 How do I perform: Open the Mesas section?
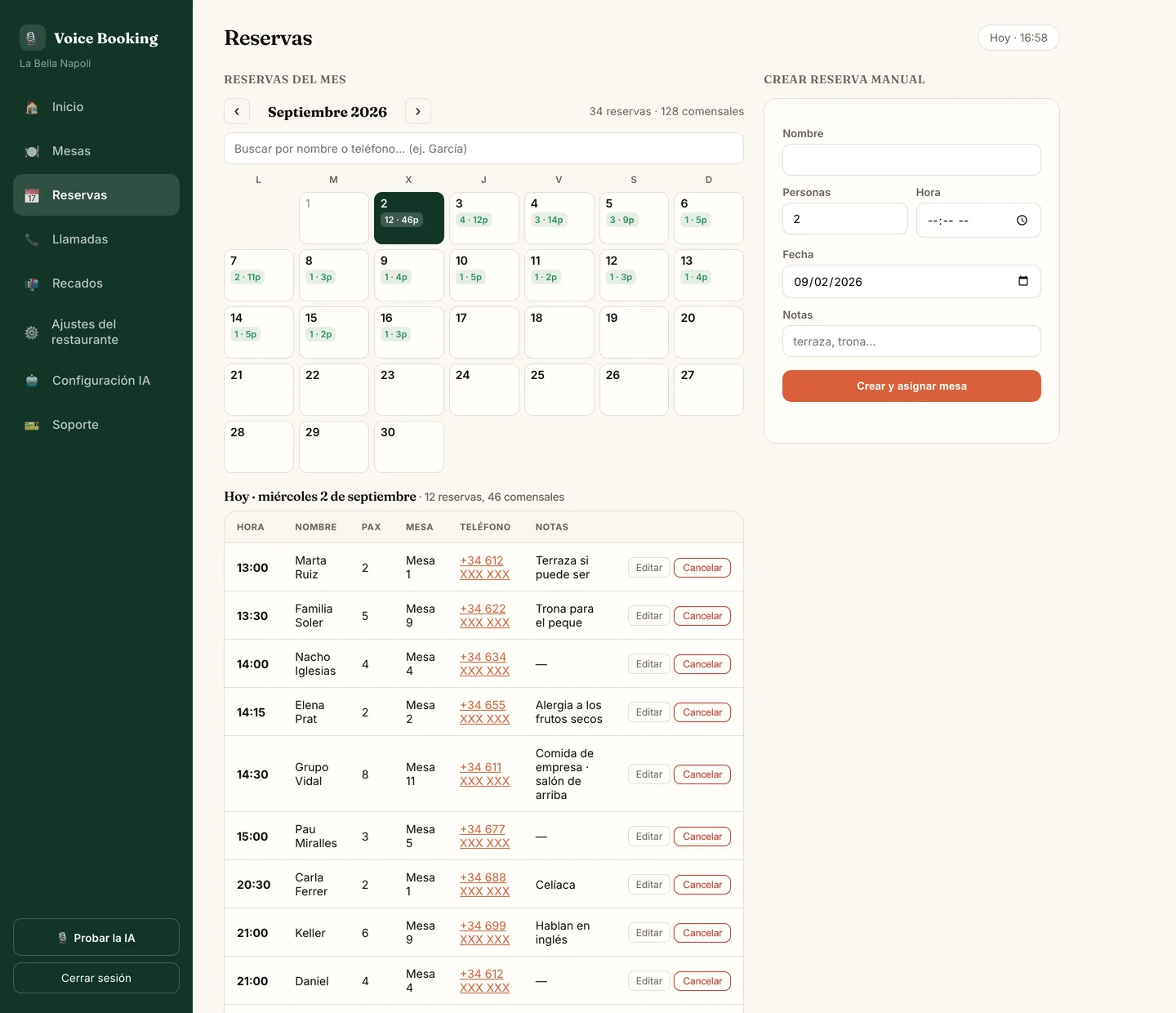point(96,151)
